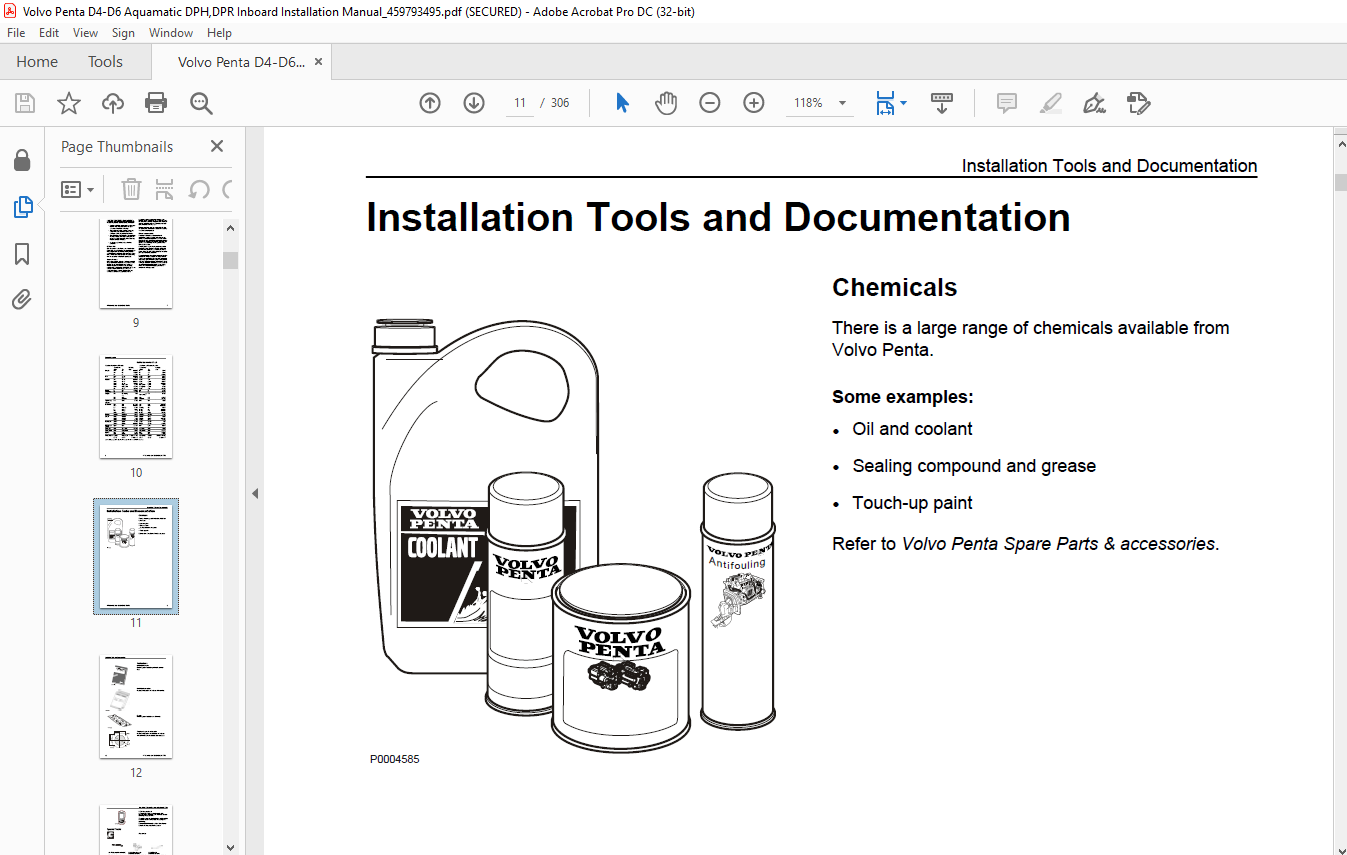Screen dimensions: 1347x855
Task: Click 'Oil and coolant' bullet text
Action: coord(912,429)
